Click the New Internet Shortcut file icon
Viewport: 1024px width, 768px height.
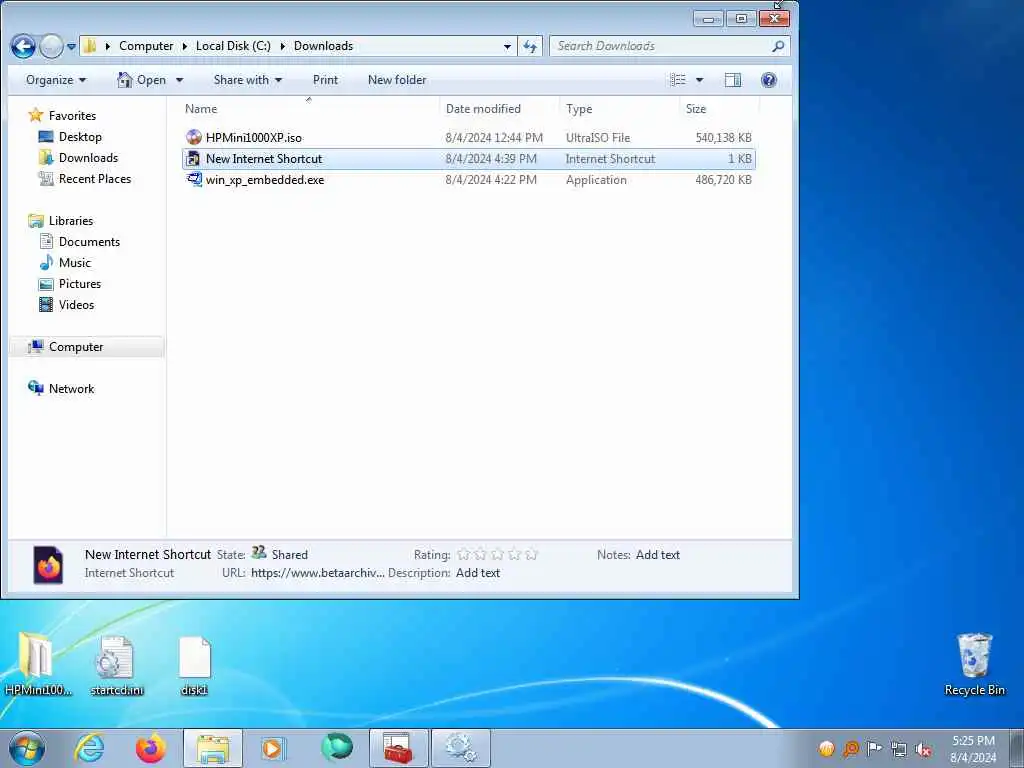point(194,159)
